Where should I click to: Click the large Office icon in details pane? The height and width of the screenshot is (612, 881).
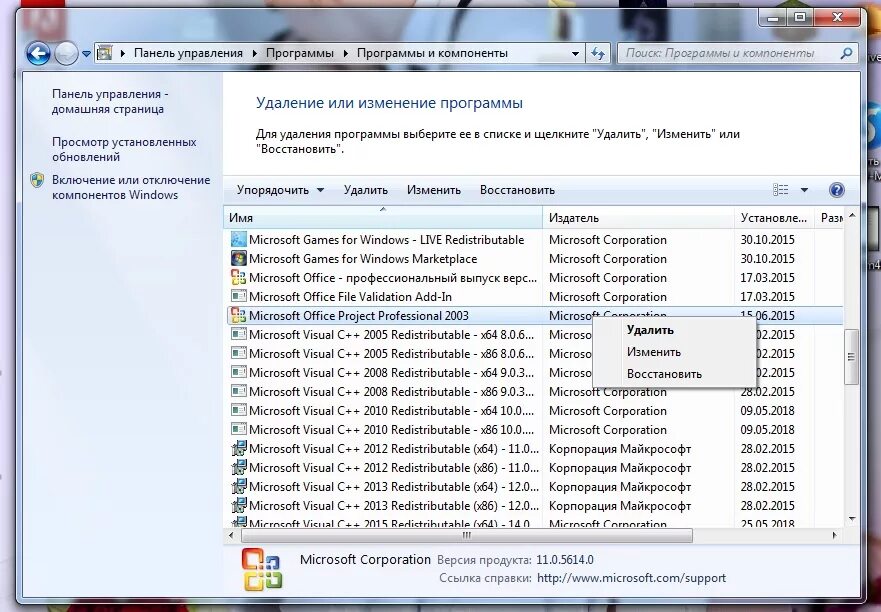tap(262, 569)
